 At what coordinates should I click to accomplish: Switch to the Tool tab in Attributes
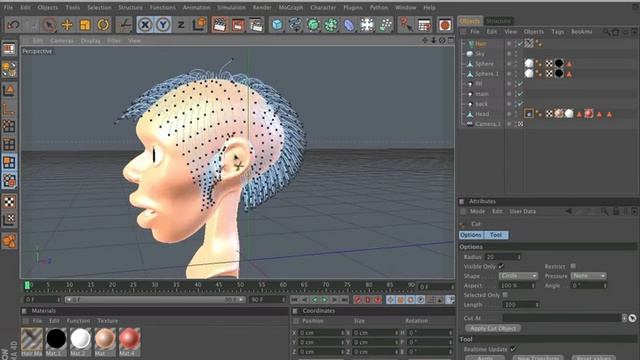[496, 235]
